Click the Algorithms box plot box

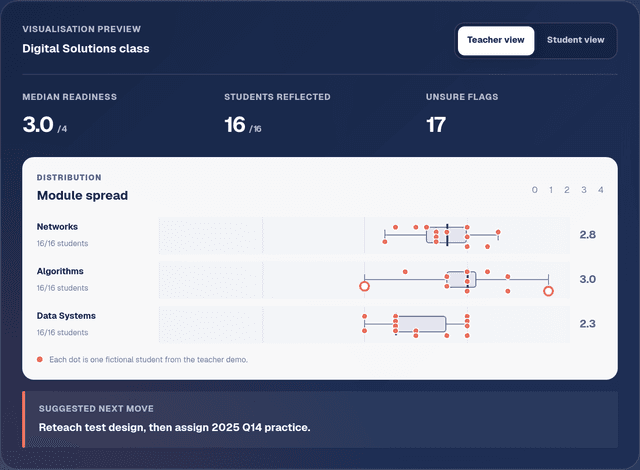tap(461, 279)
